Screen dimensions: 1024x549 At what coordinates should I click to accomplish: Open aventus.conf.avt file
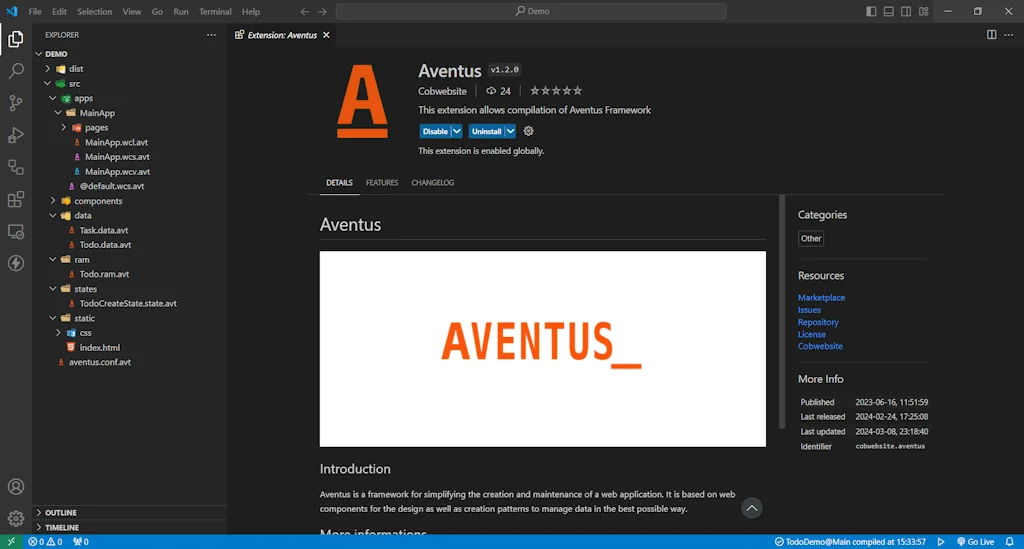[100, 362]
